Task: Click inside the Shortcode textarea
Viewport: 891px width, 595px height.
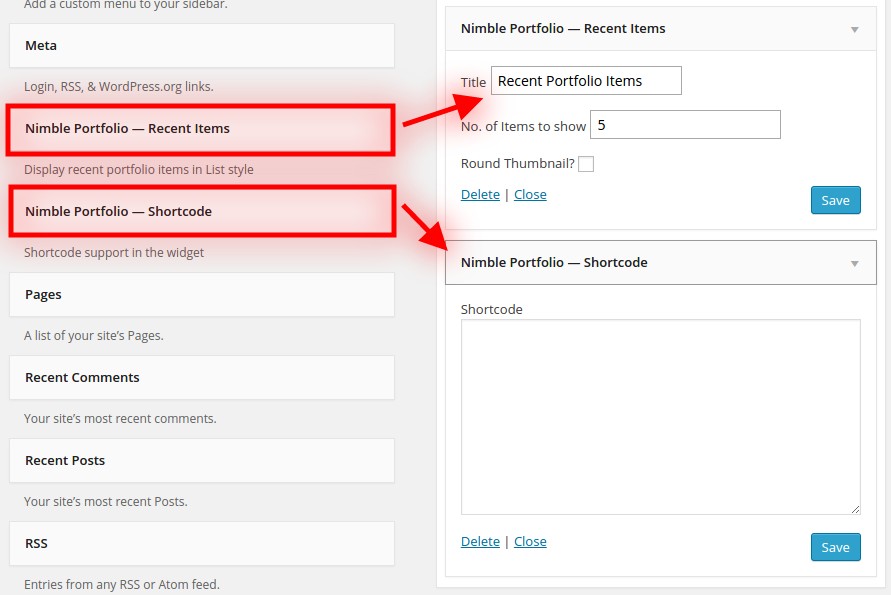Action: (x=660, y=417)
